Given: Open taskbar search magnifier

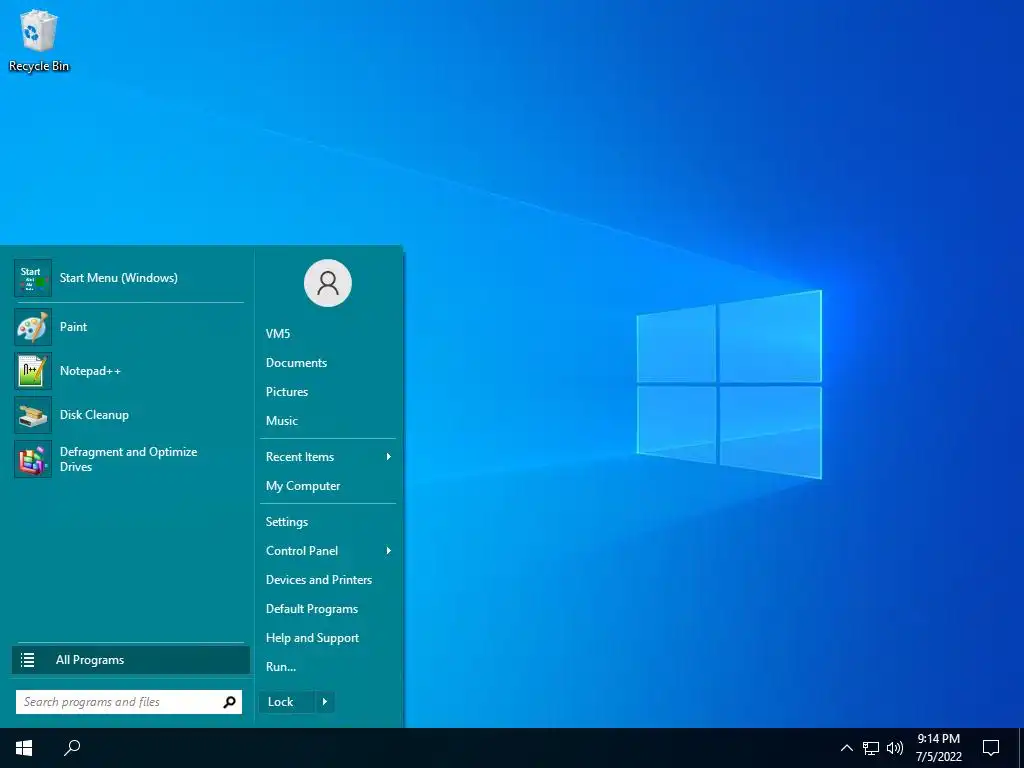Looking at the screenshot, I should click(x=72, y=748).
